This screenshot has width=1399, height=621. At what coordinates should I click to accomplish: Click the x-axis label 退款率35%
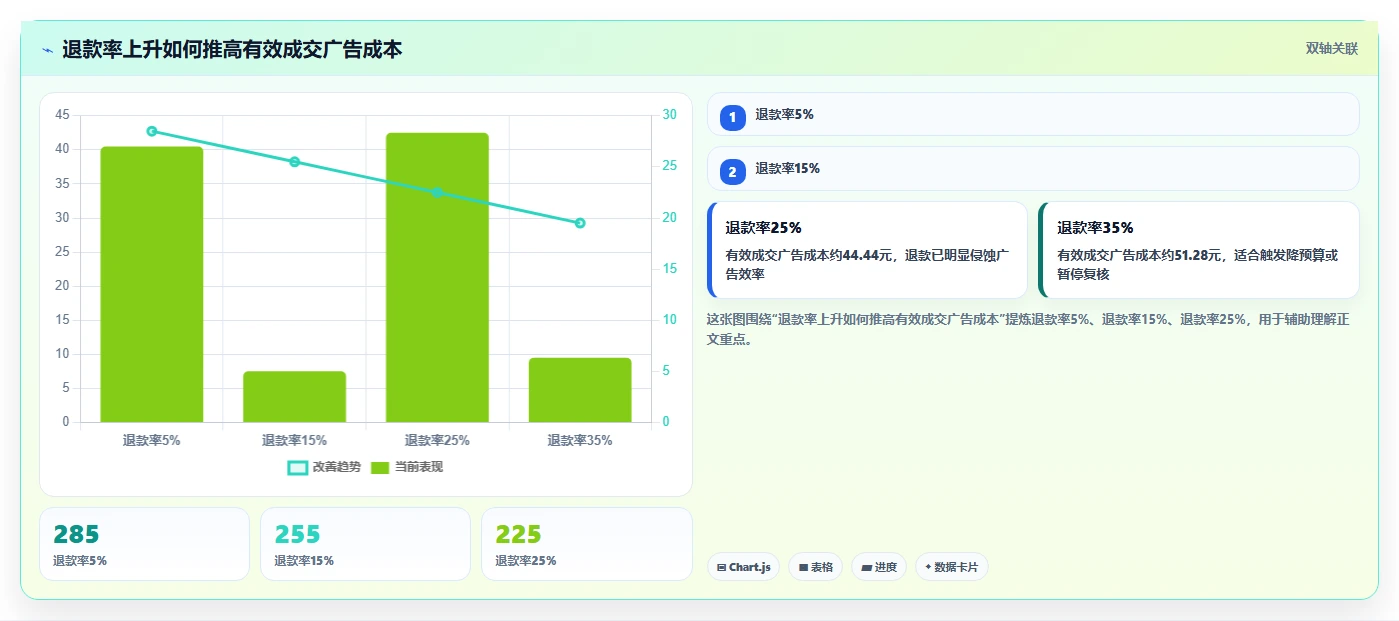(x=580, y=440)
